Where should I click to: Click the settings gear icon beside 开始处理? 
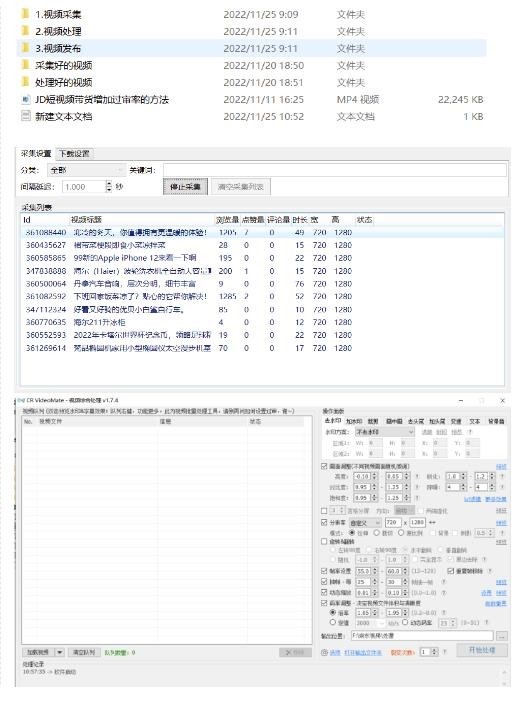point(324,652)
